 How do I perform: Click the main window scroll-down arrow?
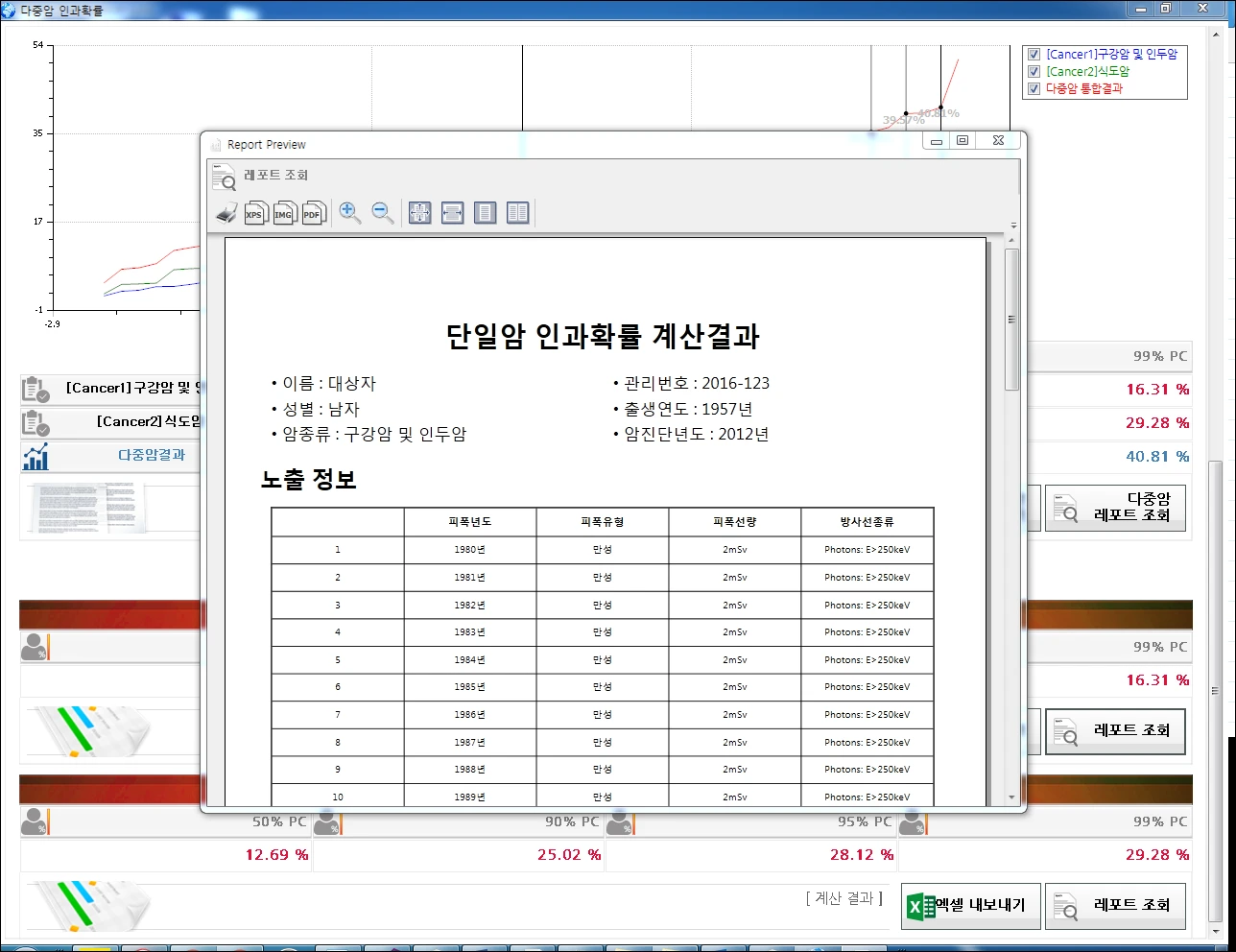point(1215,931)
